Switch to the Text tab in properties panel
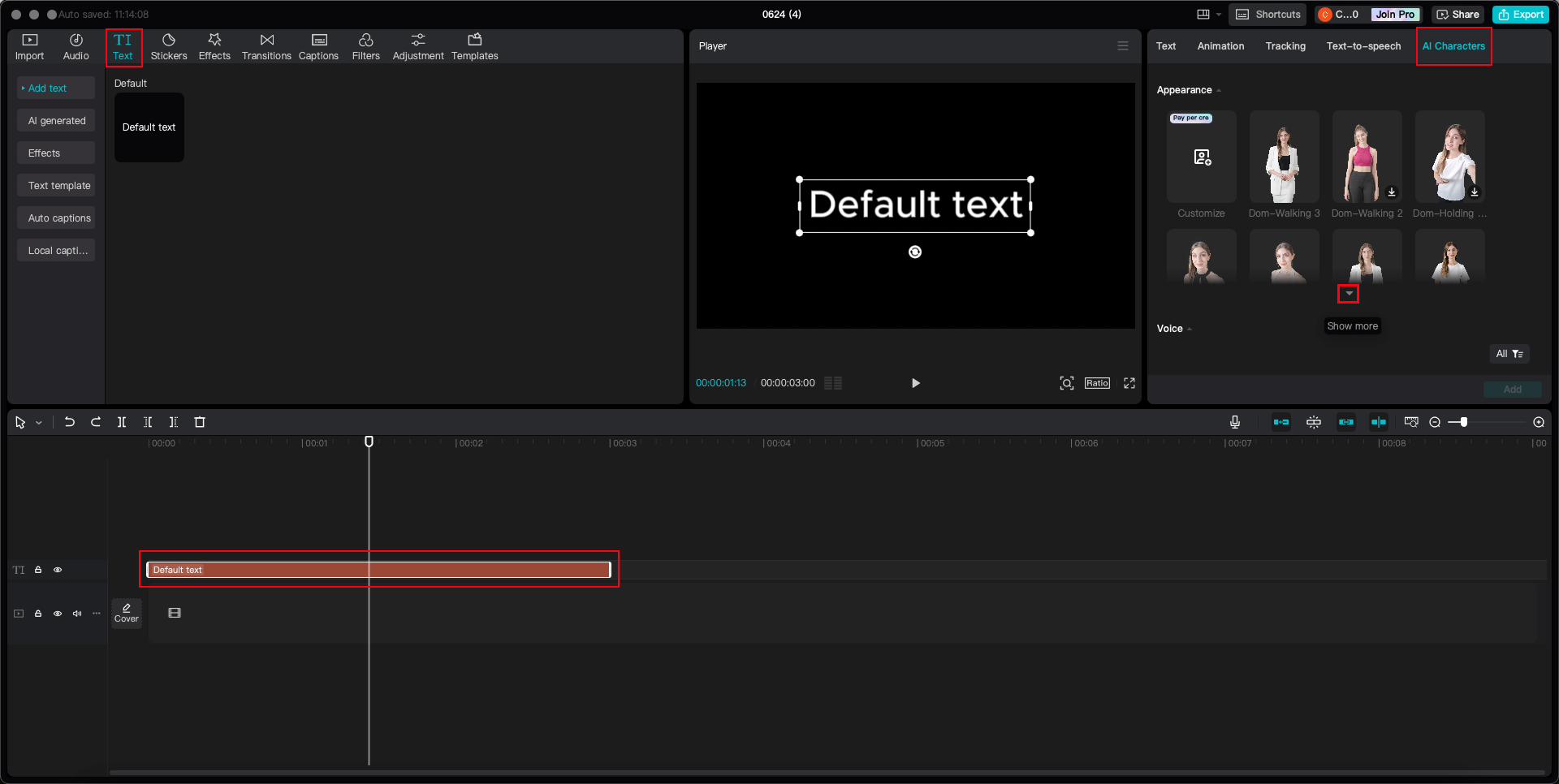The height and width of the screenshot is (784, 1559). [1166, 46]
